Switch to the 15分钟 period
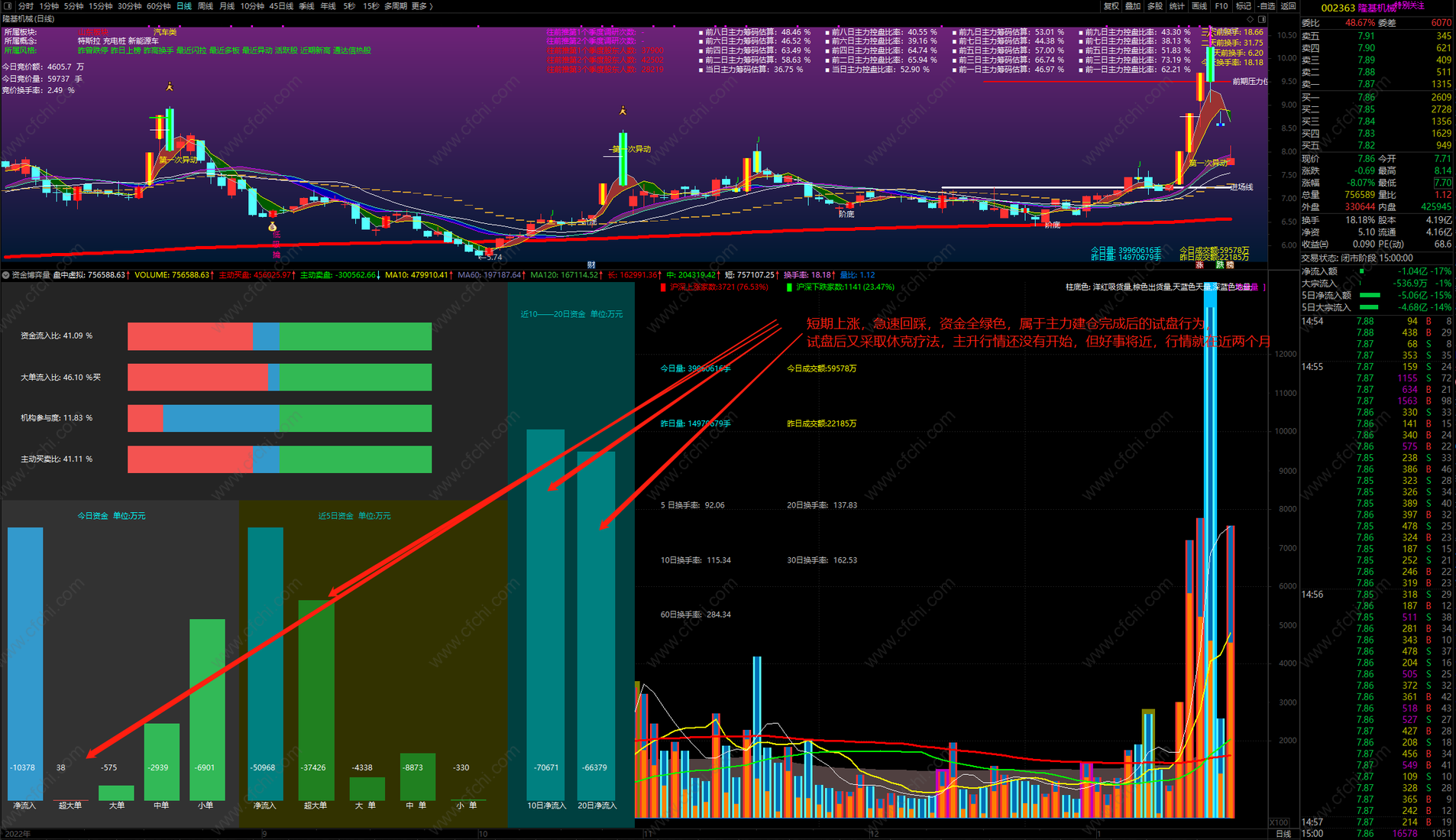This screenshot has width=1456, height=840. 101,6
